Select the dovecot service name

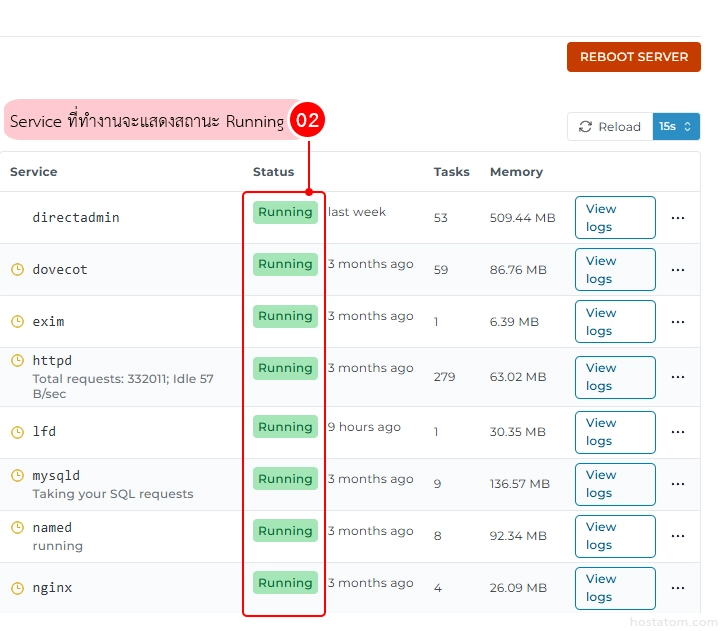(x=60, y=269)
